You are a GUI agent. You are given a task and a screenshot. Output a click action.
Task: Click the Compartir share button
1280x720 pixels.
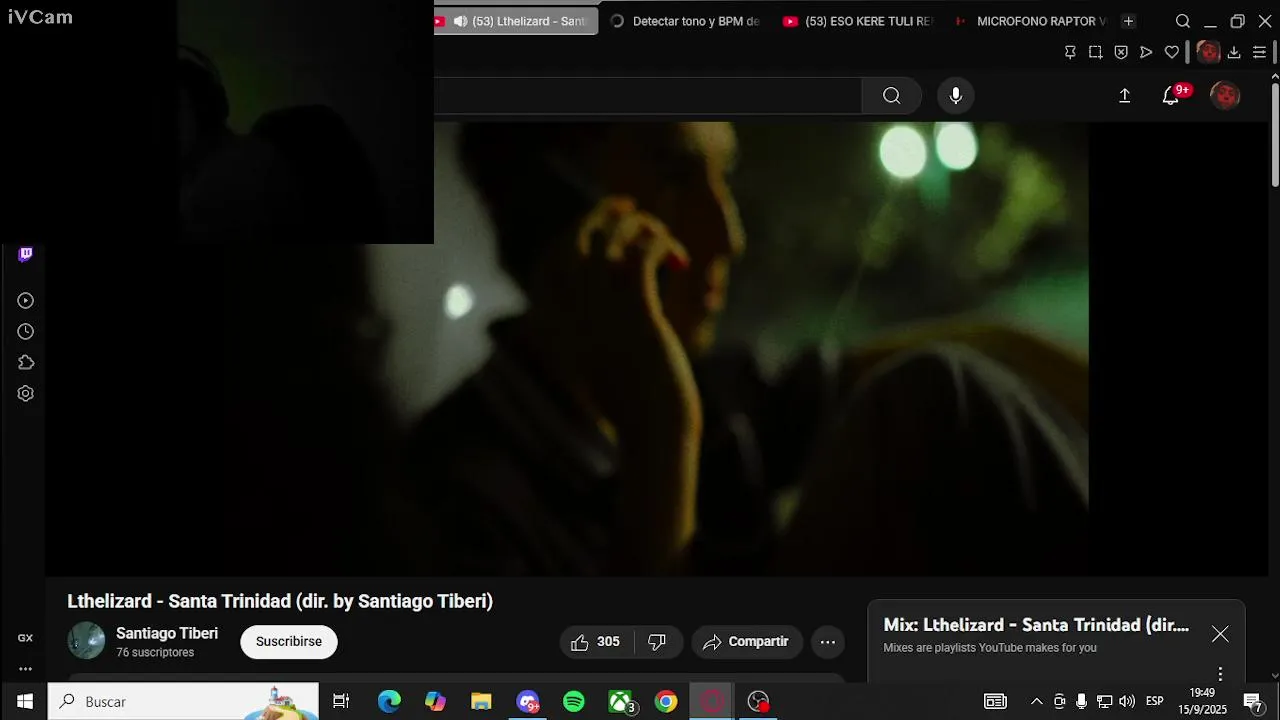coord(747,642)
